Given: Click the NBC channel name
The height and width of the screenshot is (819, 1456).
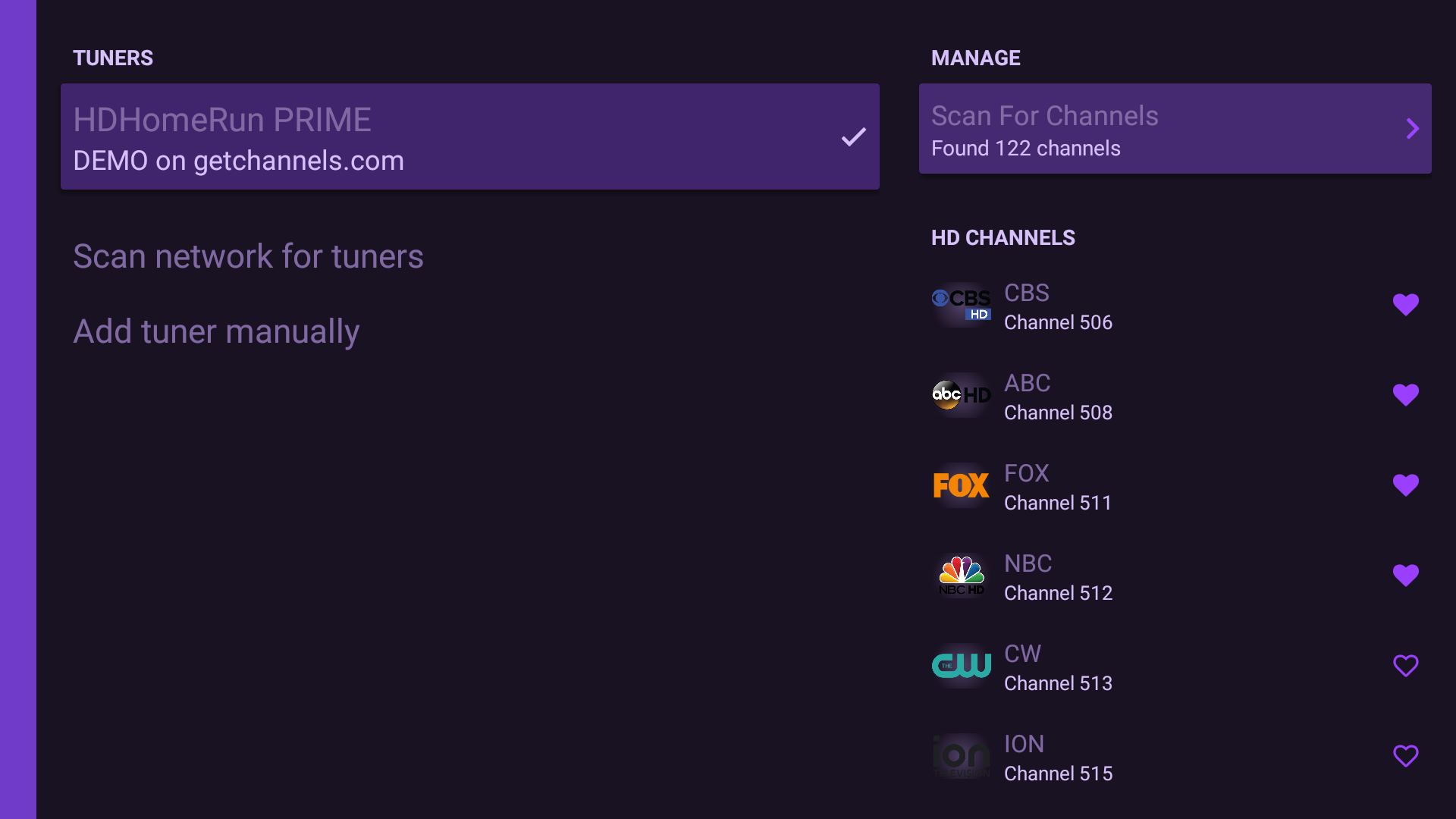Looking at the screenshot, I should click(x=1028, y=563).
